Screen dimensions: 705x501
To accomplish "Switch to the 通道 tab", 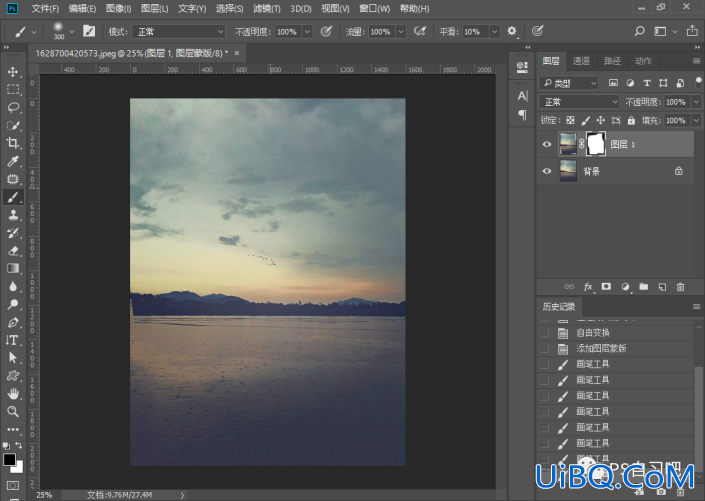I will (x=581, y=61).
